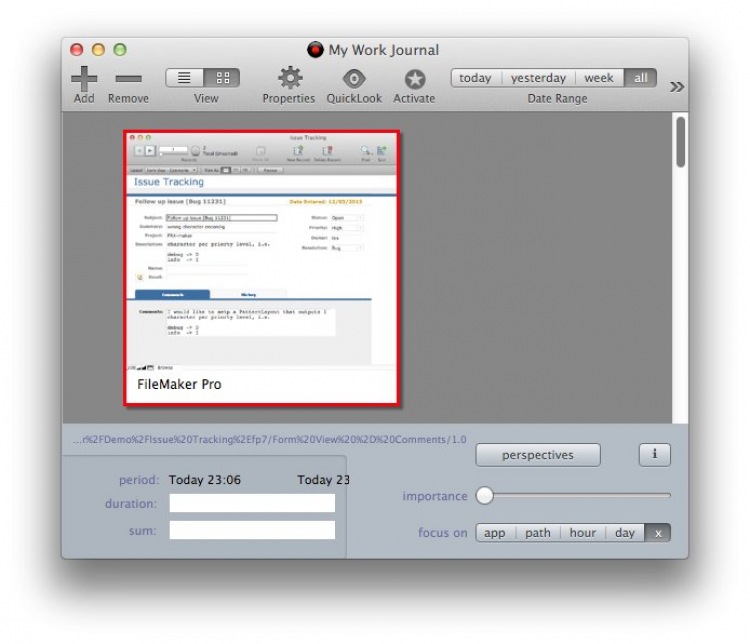Switch to list view mode
Image resolution: width=750 pixels, height=644 pixels.
184,78
